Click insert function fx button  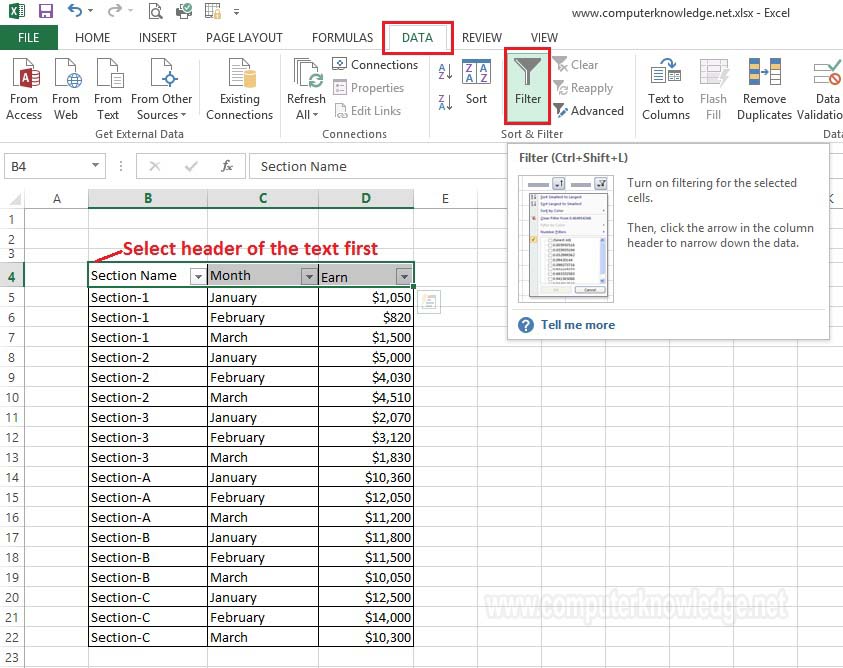click(x=227, y=166)
